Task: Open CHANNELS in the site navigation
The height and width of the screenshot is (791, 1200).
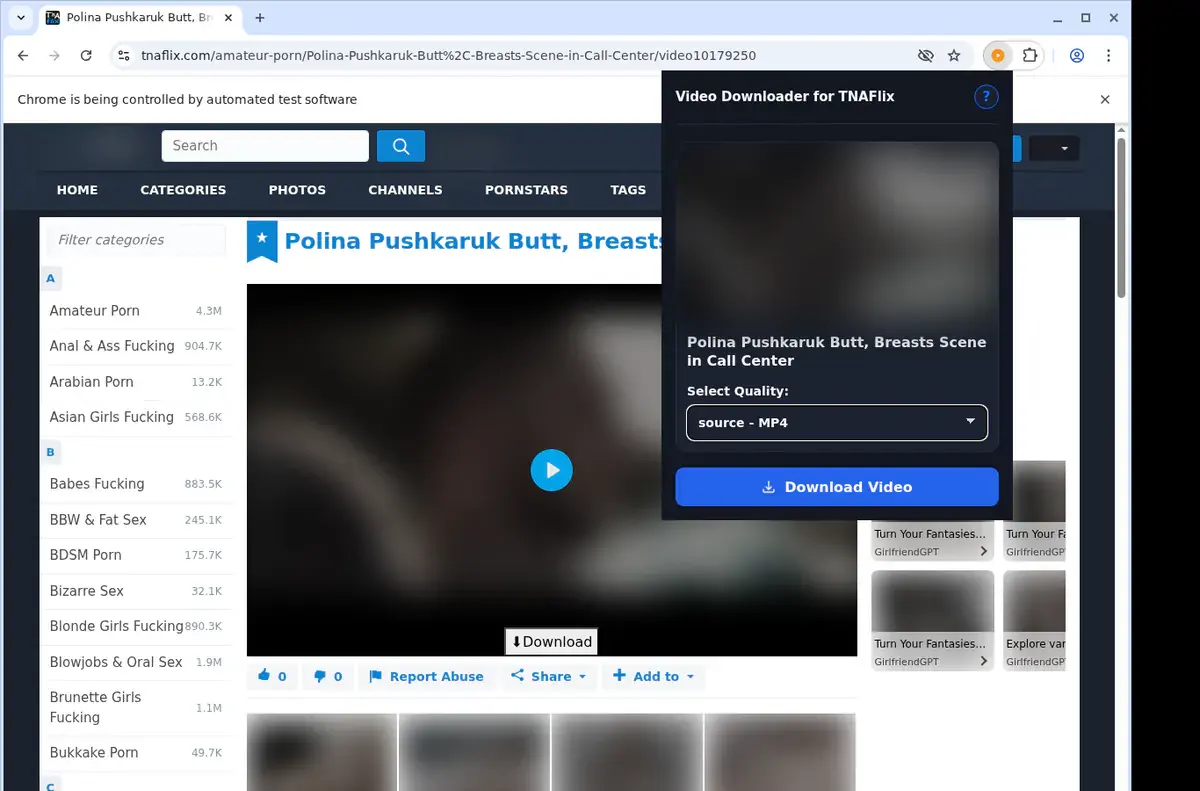Action: tap(405, 190)
